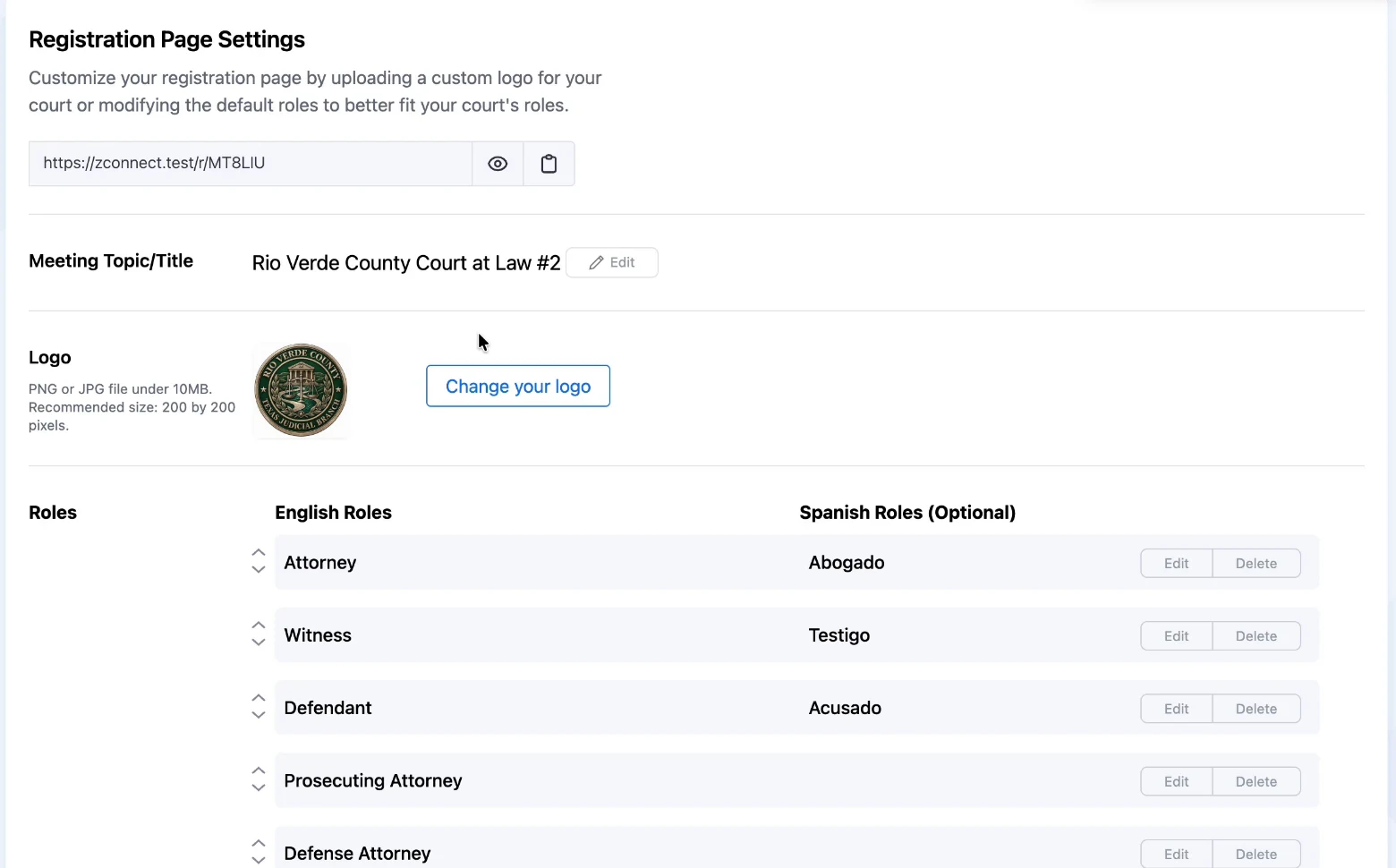This screenshot has width=1396, height=868.
Task: Select the Attorney role text
Action: pos(320,563)
